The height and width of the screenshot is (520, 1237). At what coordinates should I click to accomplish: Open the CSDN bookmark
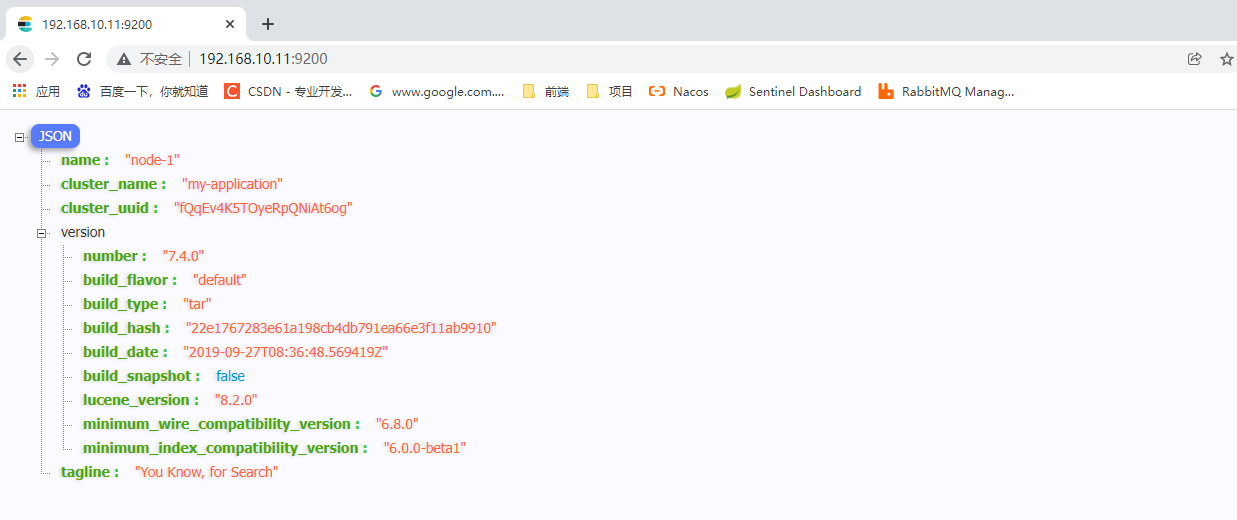[x=288, y=91]
